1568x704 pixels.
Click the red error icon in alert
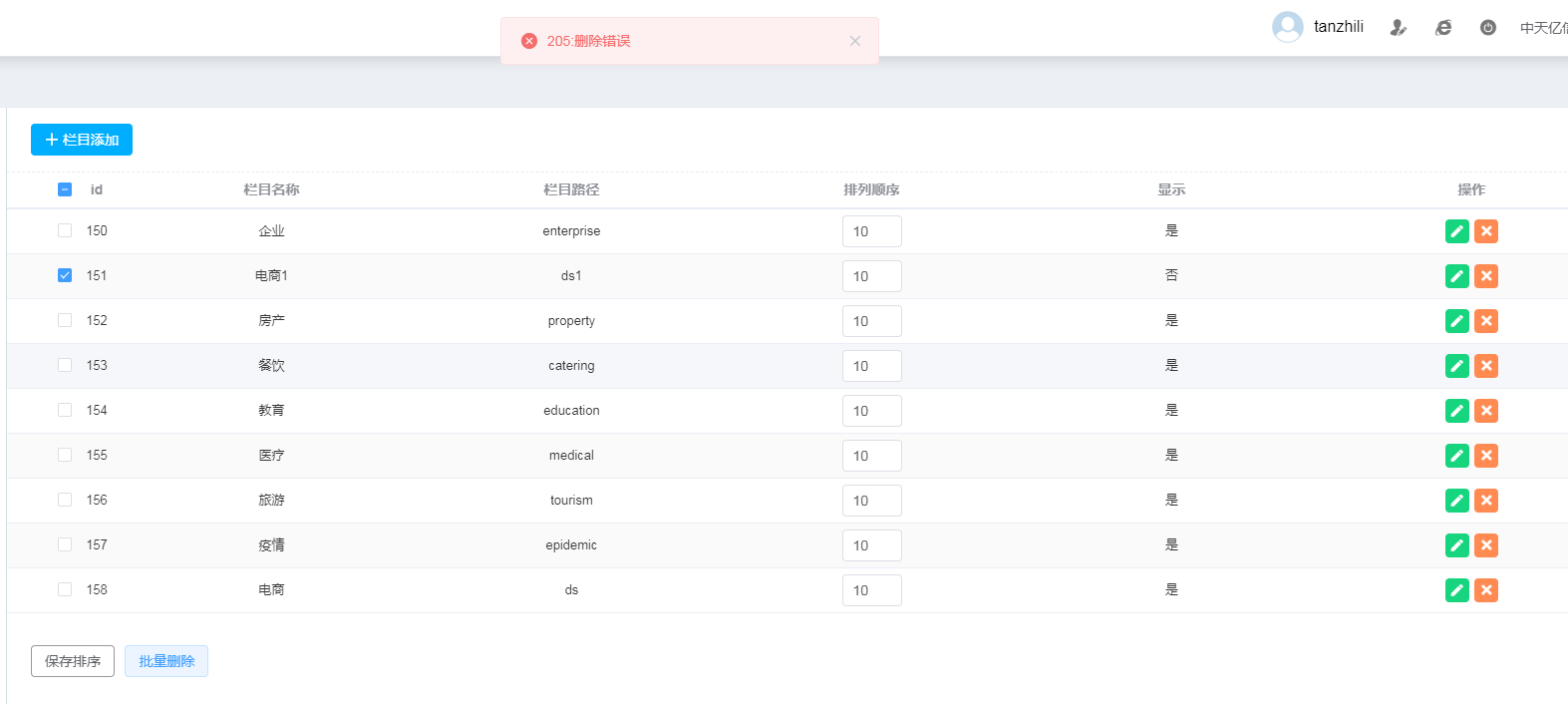click(x=529, y=41)
